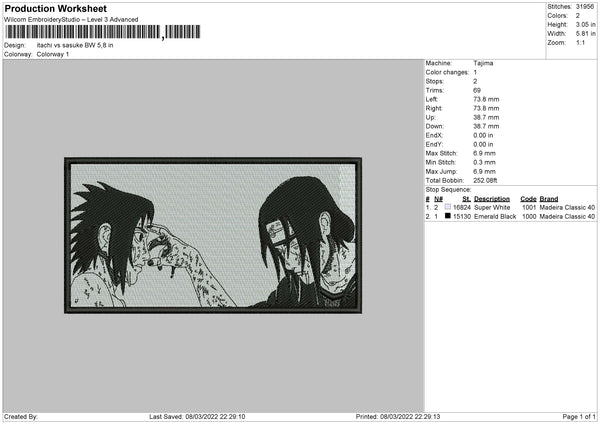Viewport: 600px width, 424px height.
Task: Click the Created By label
Action: [x=21, y=417]
